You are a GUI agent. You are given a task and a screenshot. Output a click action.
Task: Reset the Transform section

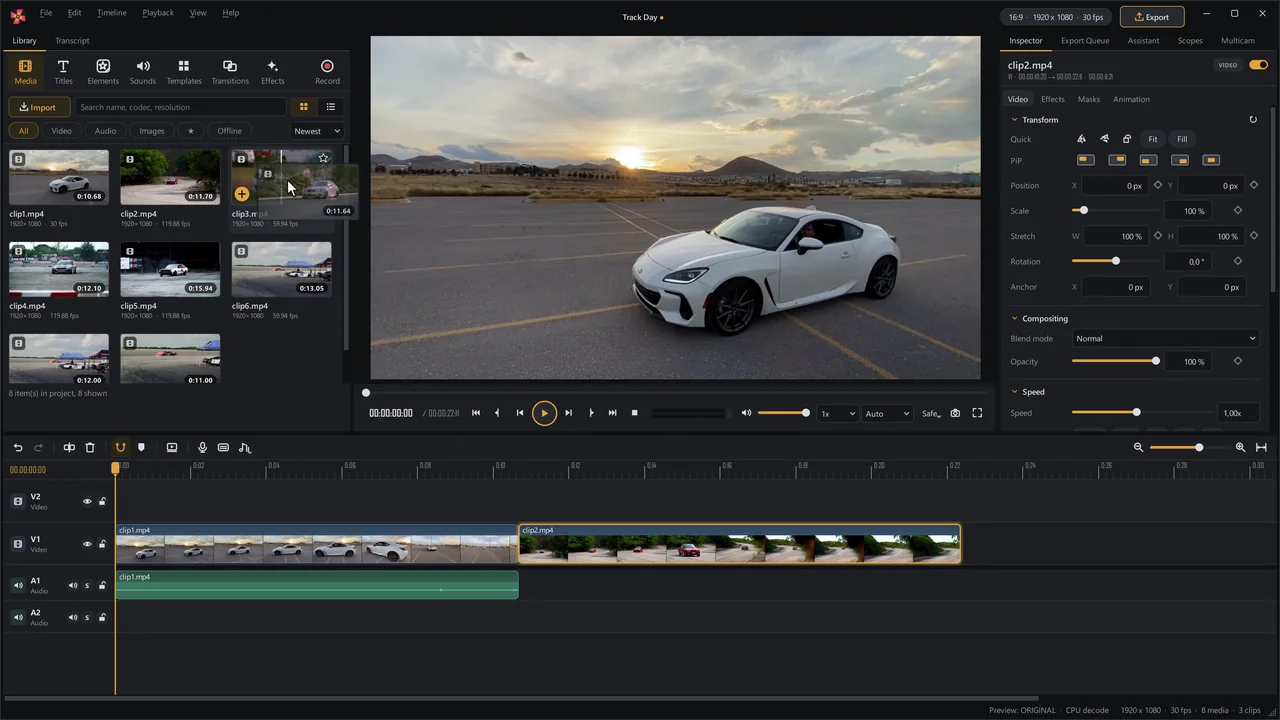[x=1253, y=120]
